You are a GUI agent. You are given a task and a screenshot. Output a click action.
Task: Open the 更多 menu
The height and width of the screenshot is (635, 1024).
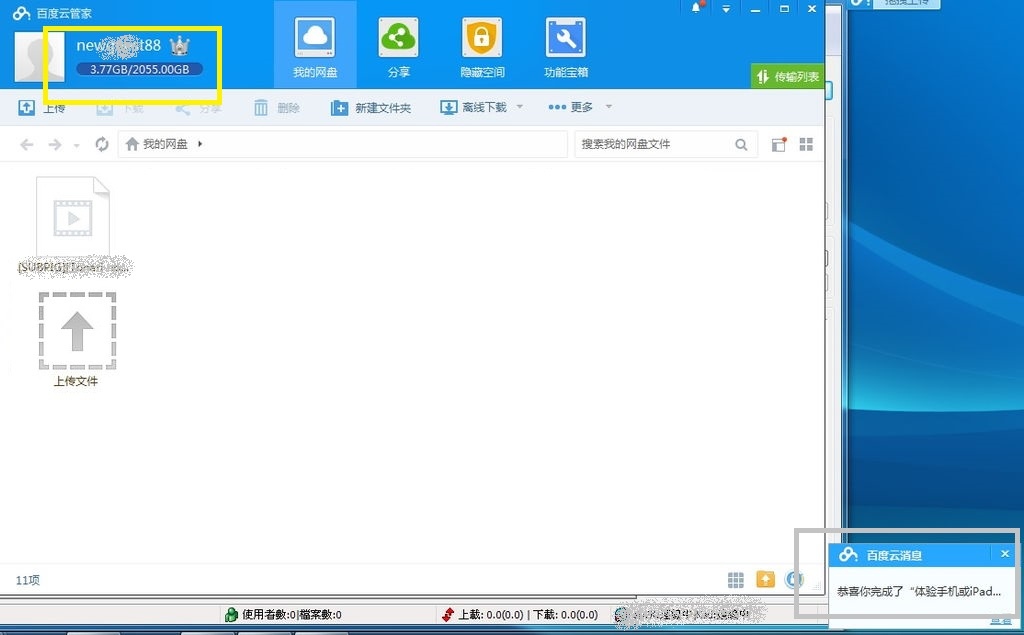(x=571, y=107)
